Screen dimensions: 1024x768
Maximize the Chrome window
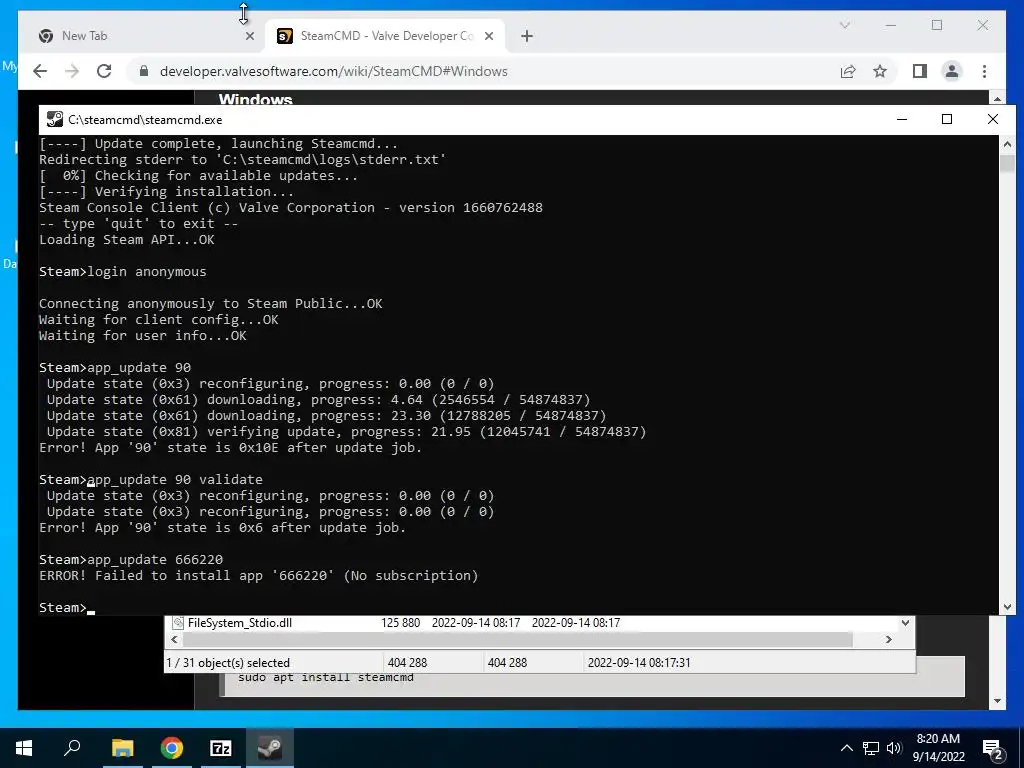(x=937, y=25)
